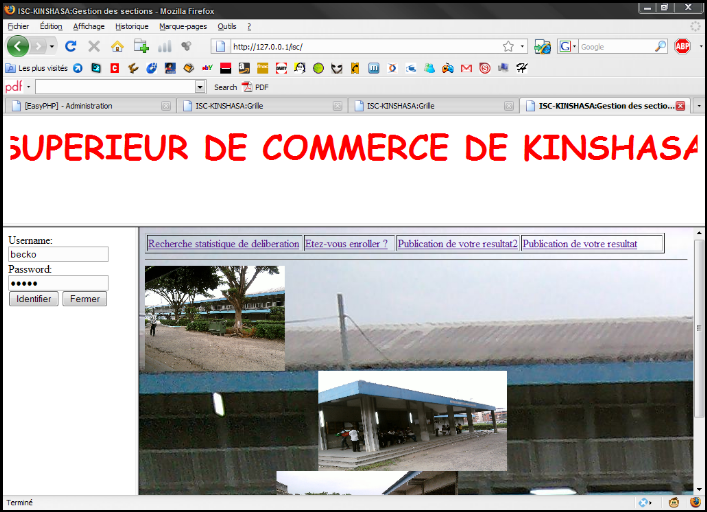Bookmark this page with the star
707x512 pixels.
point(508,46)
